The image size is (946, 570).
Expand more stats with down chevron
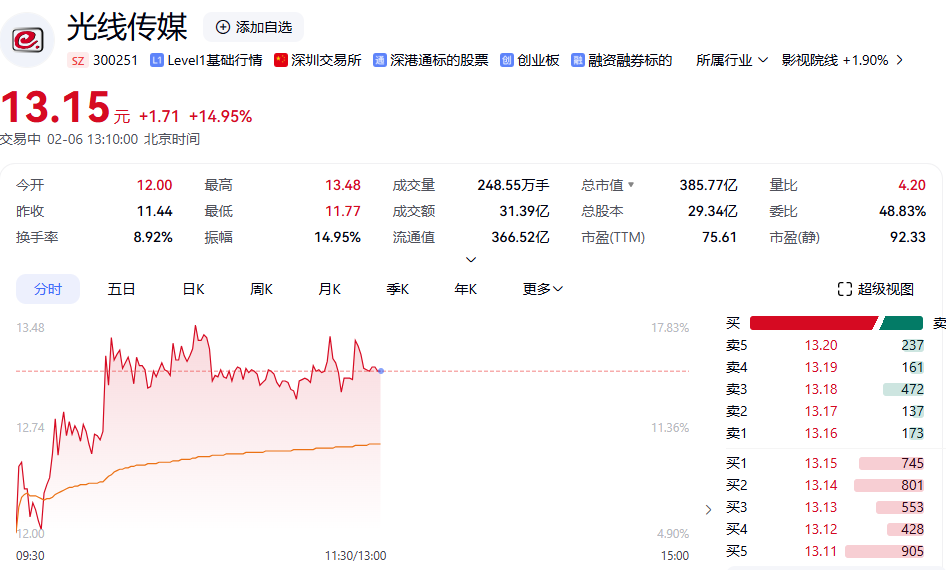[471, 259]
